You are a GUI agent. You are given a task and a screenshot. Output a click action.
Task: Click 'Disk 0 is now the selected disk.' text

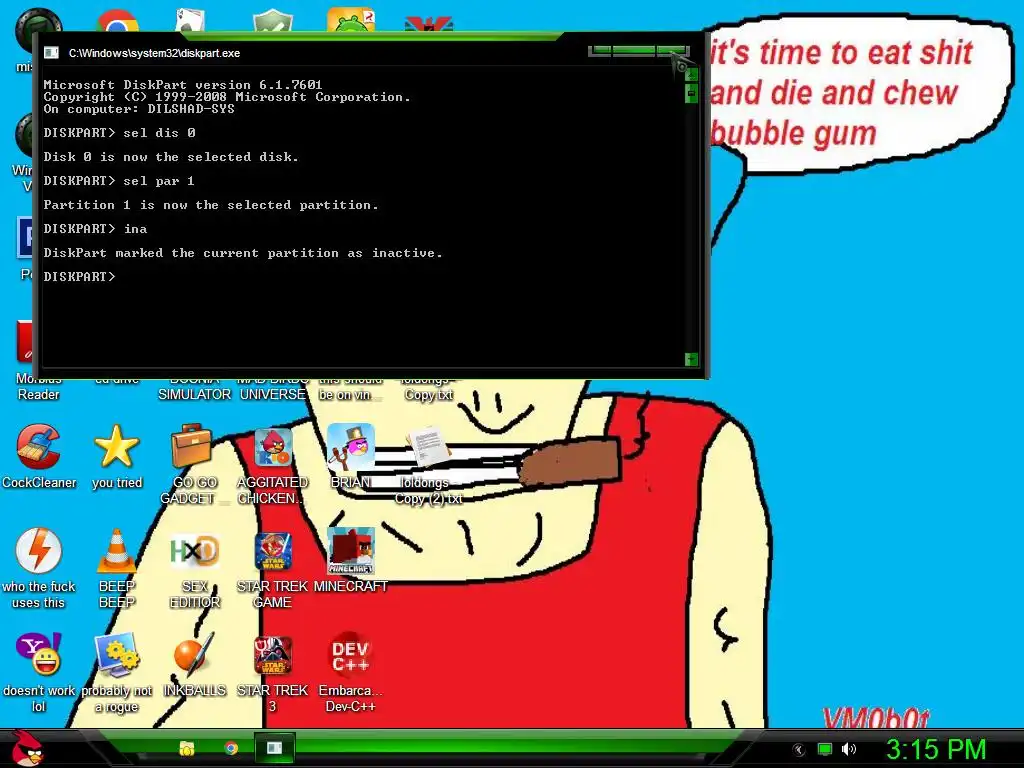[171, 157]
